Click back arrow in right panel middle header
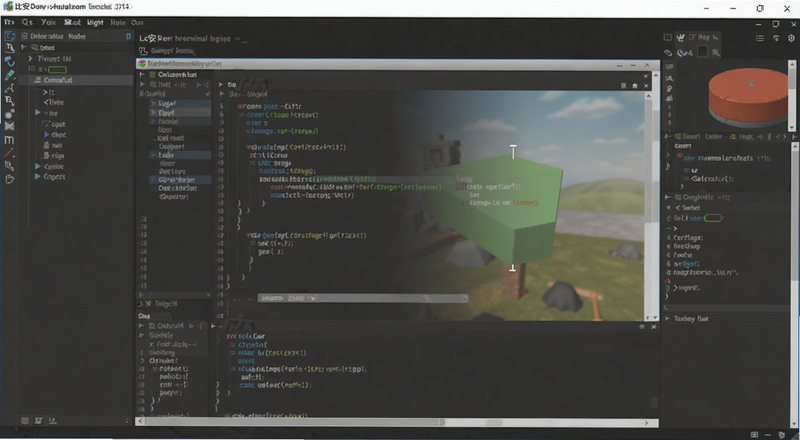The image size is (800, 440). (x=668, y=137)
